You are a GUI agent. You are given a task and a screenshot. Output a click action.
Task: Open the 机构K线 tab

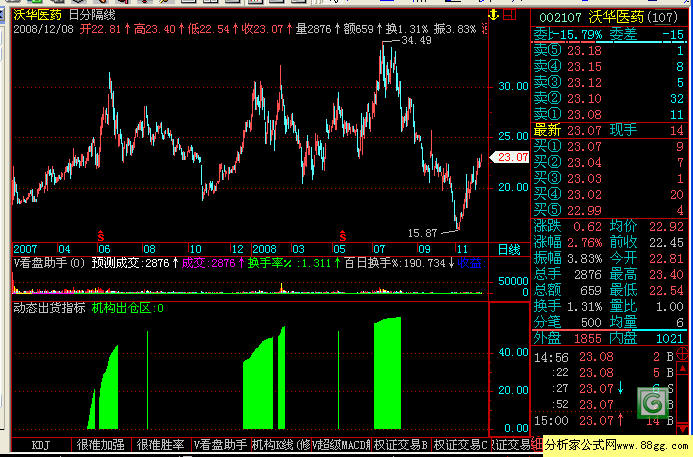[281, 445]
